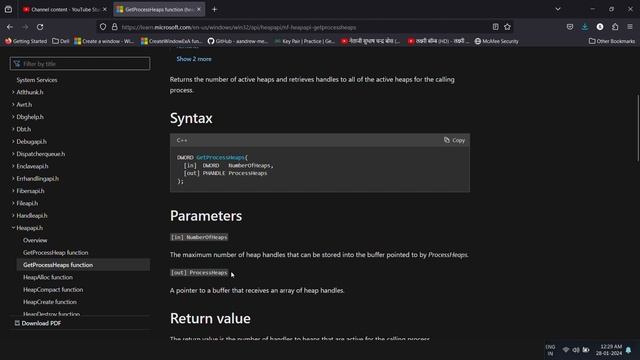Open the CreateWindowExA function bookmark
Screen dimensions: 640x360
[x=171, y=41]
